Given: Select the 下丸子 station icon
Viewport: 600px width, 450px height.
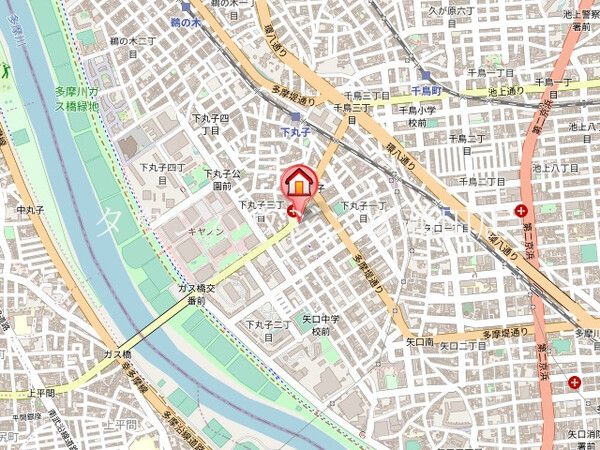Looking at the screenshot, I should click(295, 117).
